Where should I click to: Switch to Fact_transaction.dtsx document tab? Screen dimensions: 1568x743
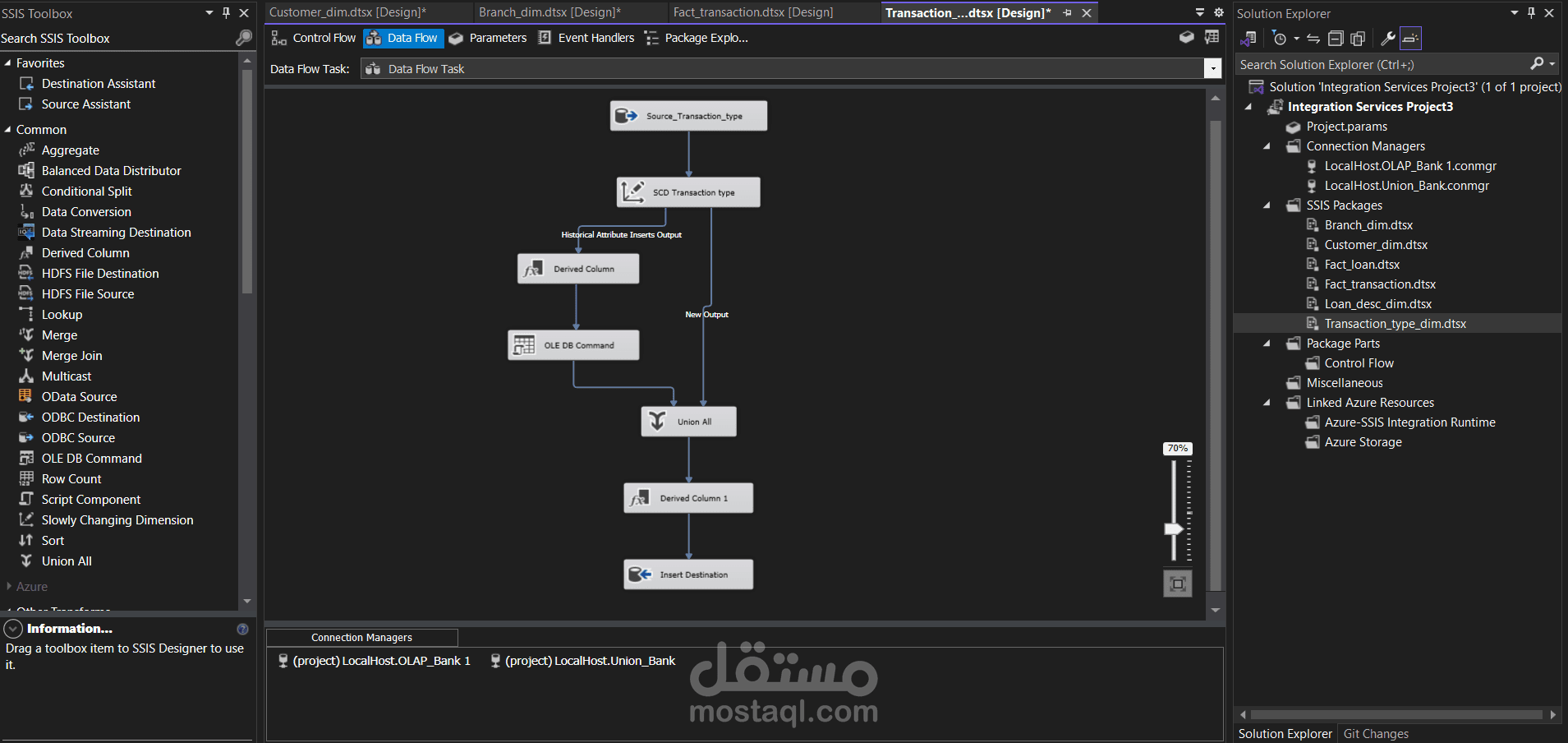click(x=753, y=12)
